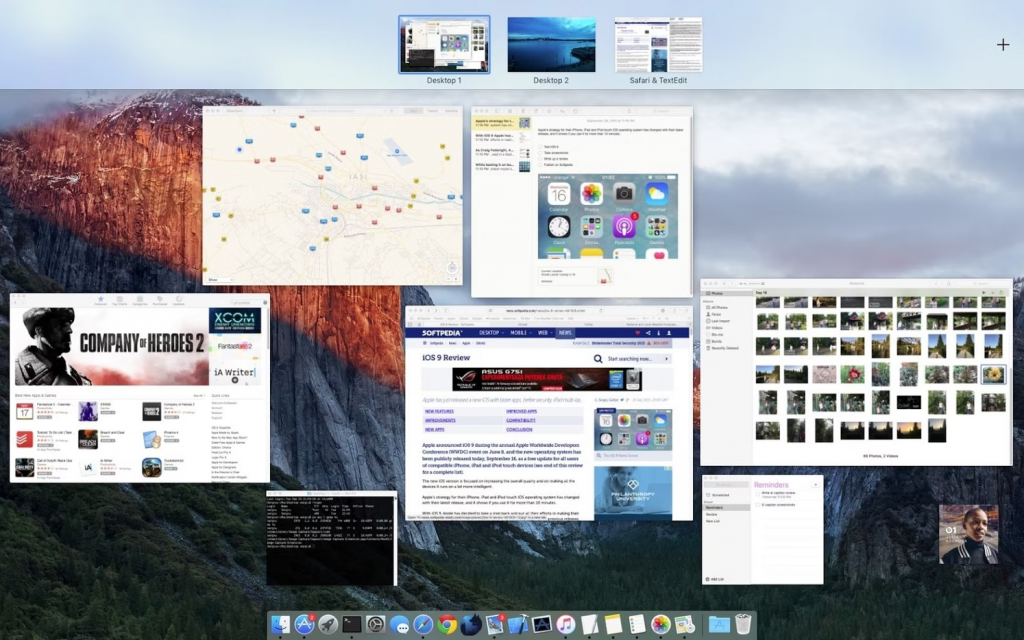Open the MOBILE dropdown on Softpedia

click(521, 333)
